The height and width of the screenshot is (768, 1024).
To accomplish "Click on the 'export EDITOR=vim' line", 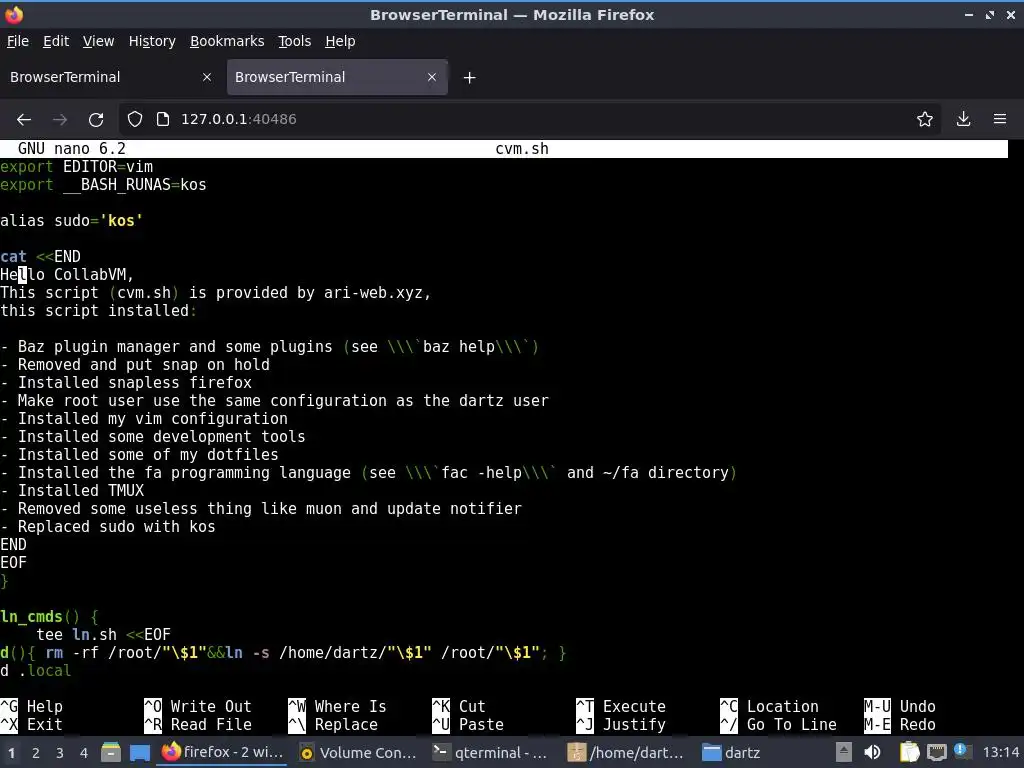I will [x=77, y=167].
